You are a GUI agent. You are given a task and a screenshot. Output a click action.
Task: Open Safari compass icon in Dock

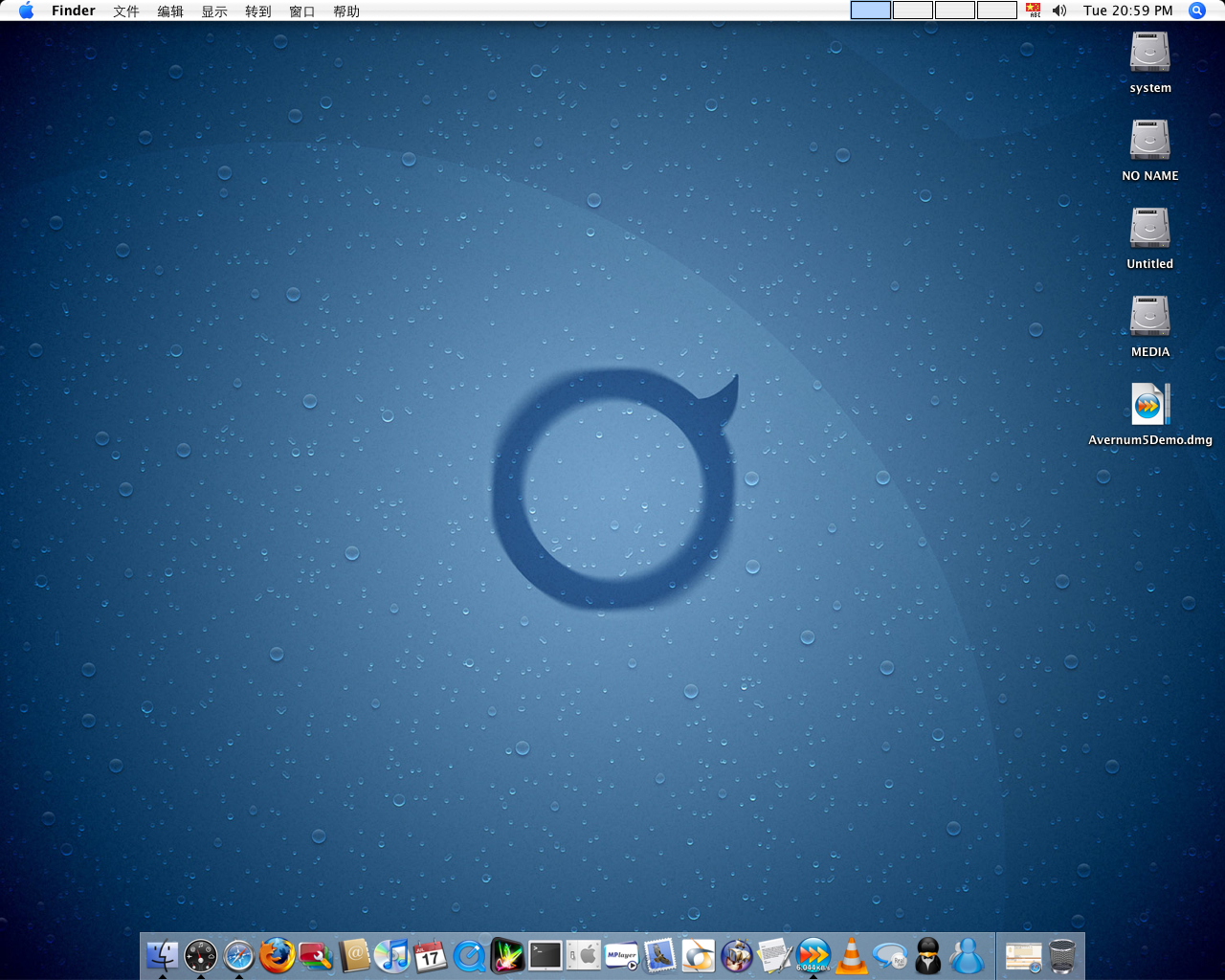click(239, 955)
